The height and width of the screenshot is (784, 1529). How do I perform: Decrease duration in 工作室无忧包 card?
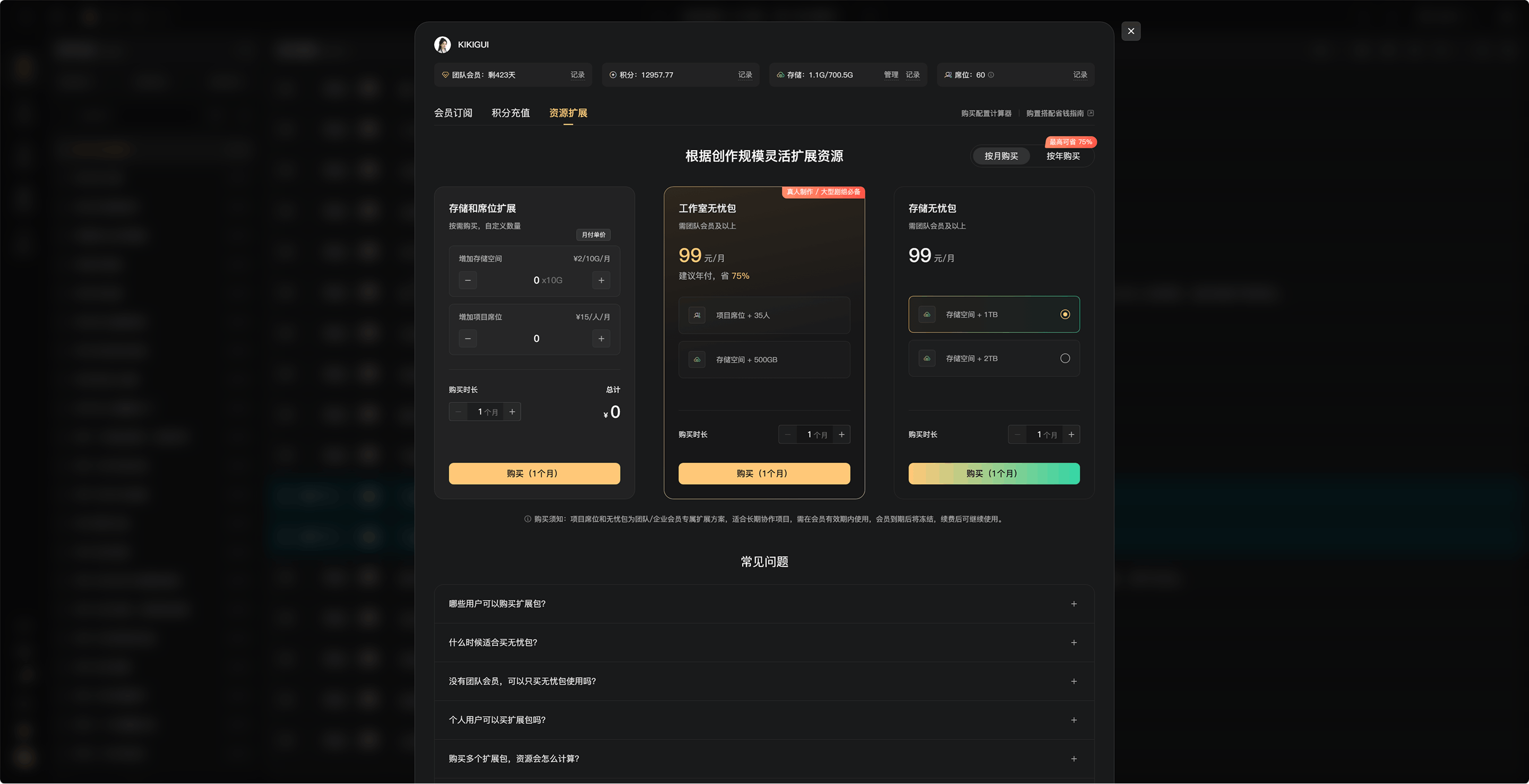(x=788, y=434)
